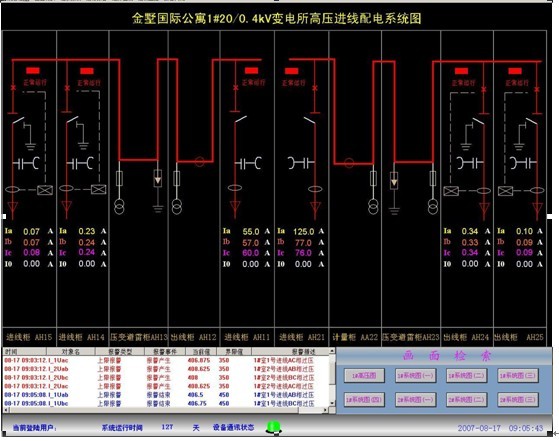Screen dimensions: 559x441
Task: Open the 2#系统图(三) screen
Action: (517, 399)
